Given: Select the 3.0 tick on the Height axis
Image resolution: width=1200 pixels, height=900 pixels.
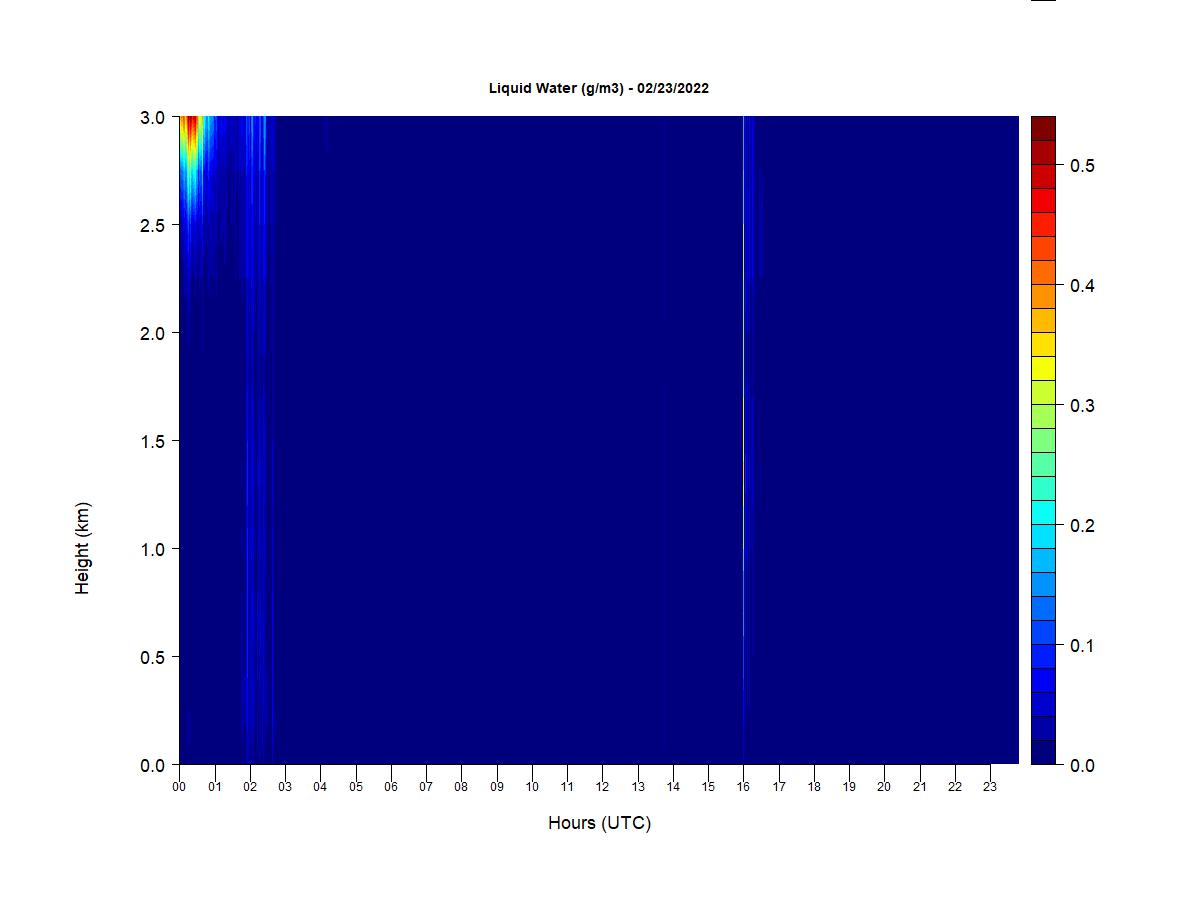Looking at the screenshot, I should (152, 117).
